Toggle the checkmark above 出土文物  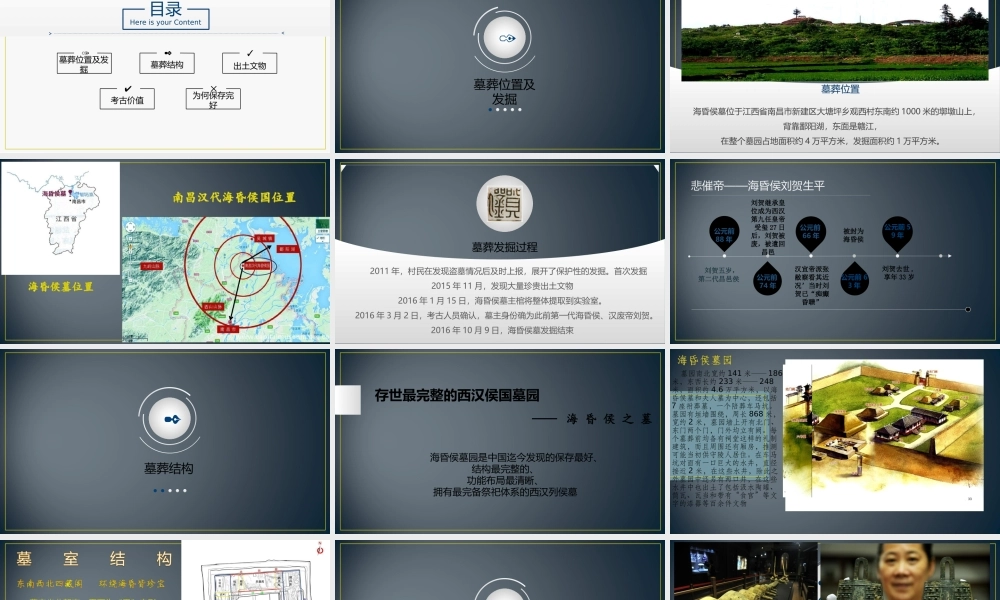[250, 52]
